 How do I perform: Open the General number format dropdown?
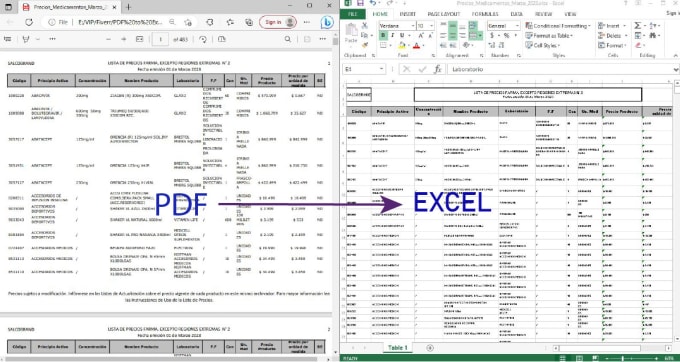517,26
